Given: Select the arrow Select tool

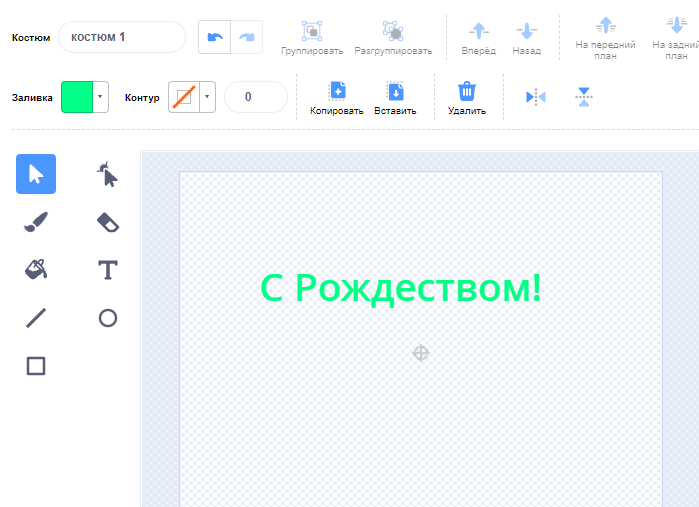Looking at the screenshot, I should (36, 174).
